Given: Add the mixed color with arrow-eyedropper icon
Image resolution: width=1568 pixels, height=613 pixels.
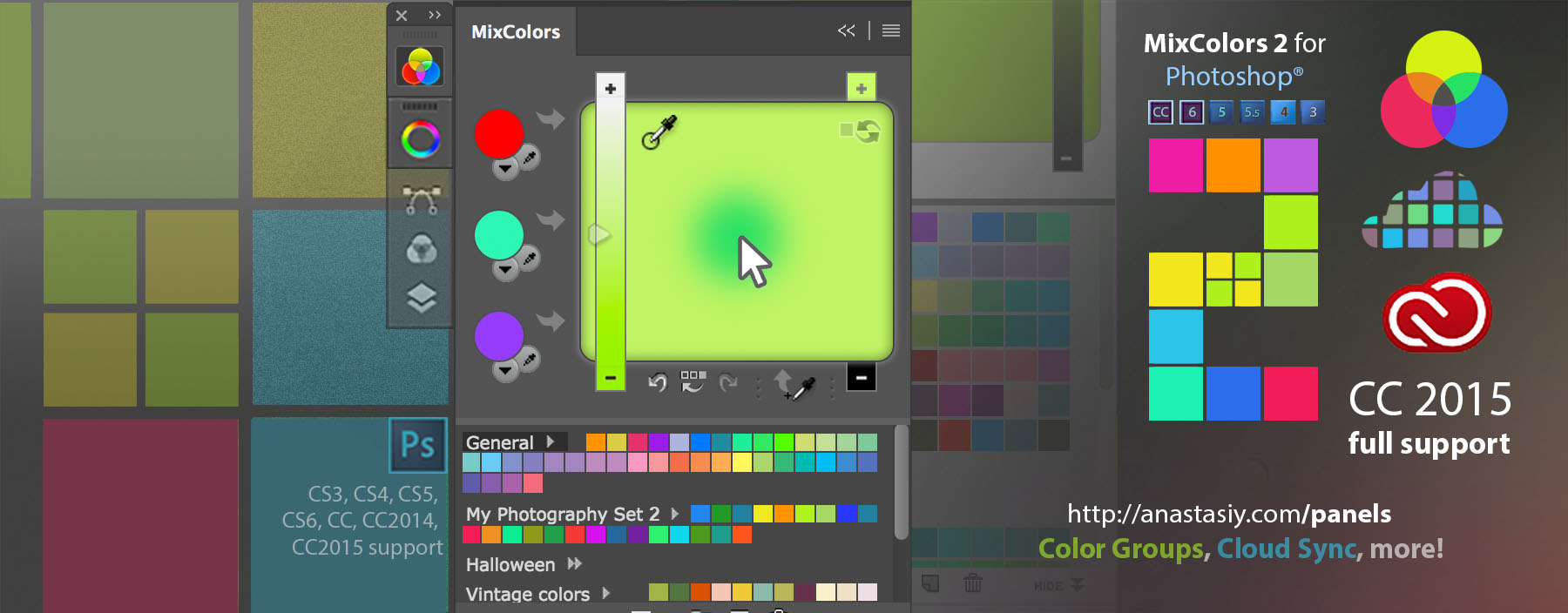Looking at the screenshot, I should (794, 384).
